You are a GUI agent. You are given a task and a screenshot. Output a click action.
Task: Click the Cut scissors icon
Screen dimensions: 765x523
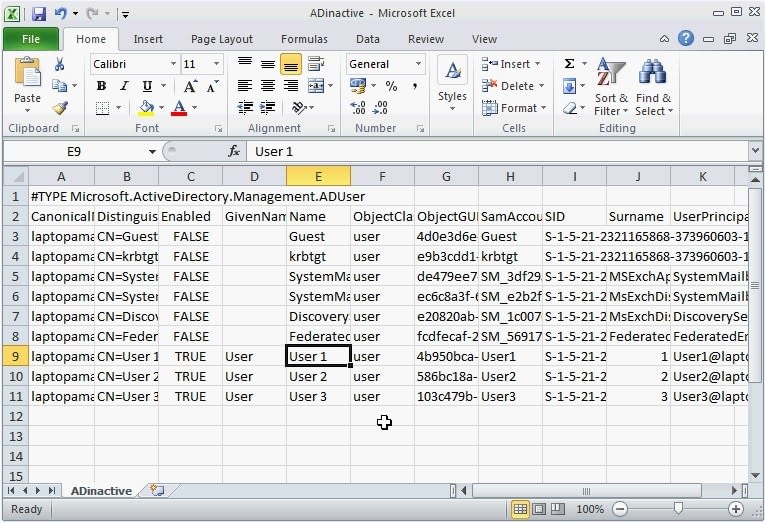pos(60,64)
